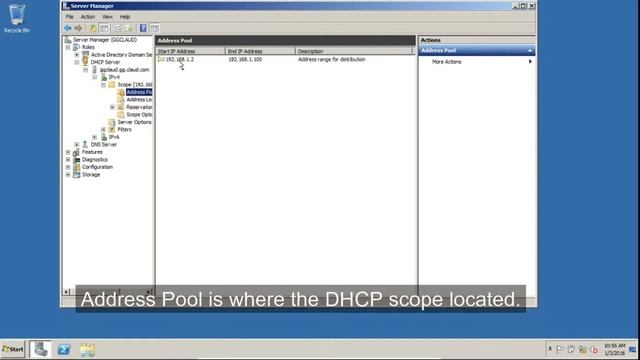Click the Forward arrow toolbar icon

tap(78, 28)
